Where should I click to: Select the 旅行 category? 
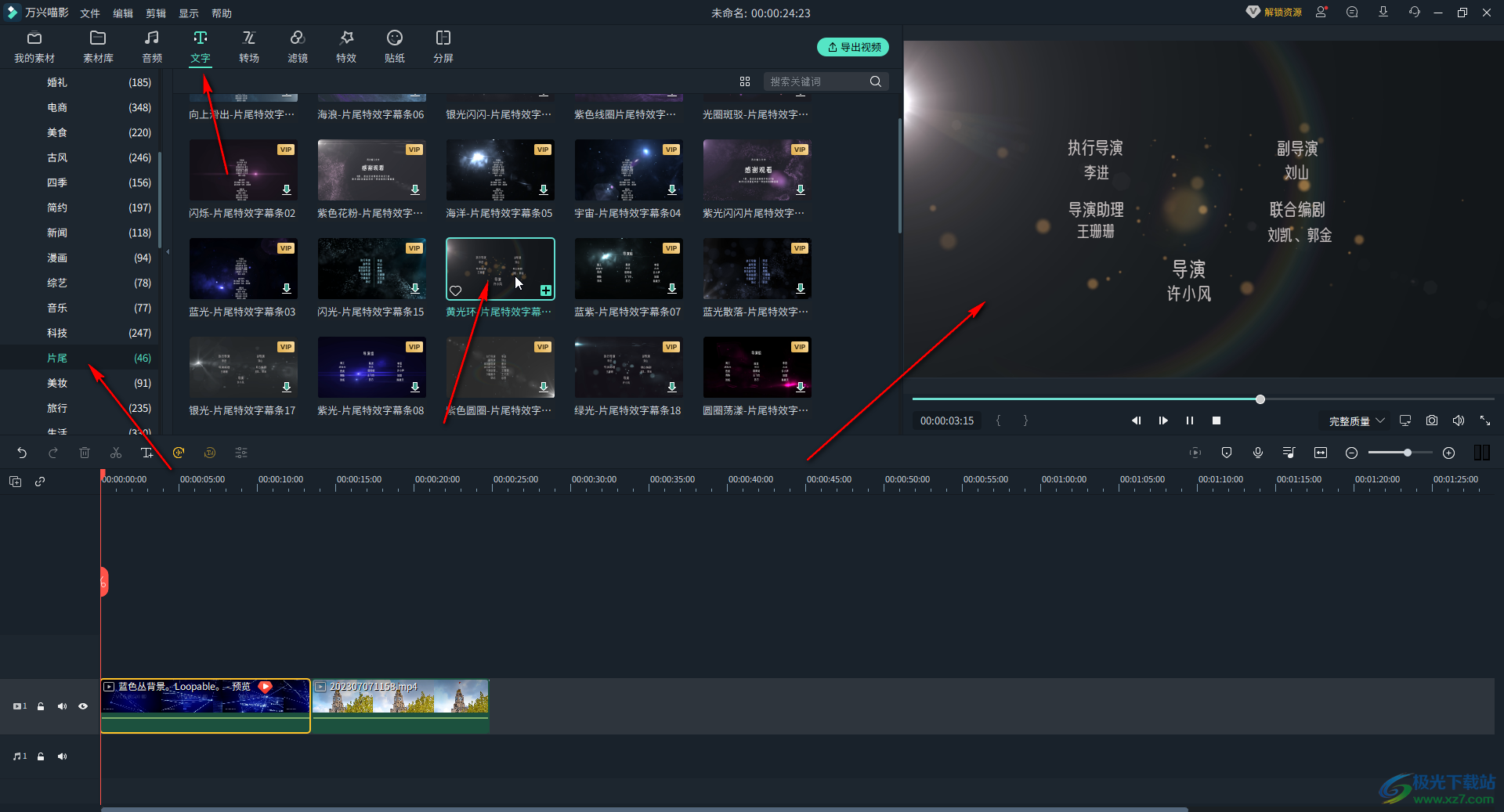click(x=78, y=408)
